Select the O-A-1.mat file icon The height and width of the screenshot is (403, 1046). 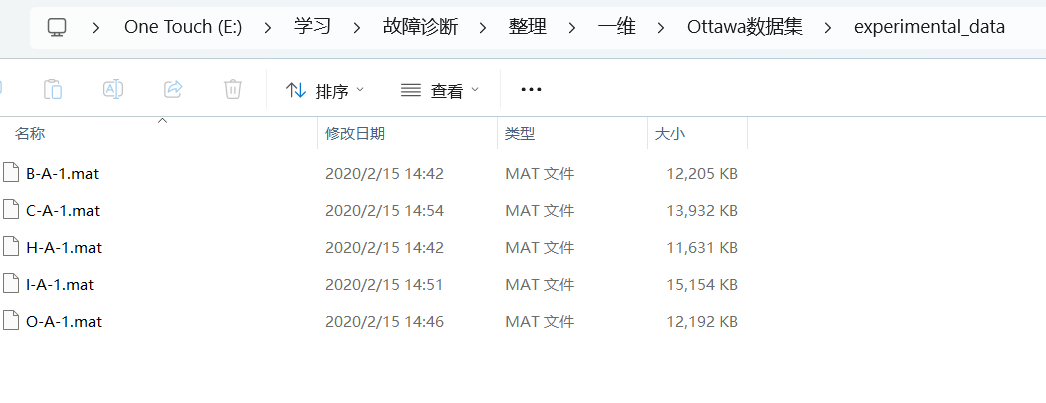tap(11, 322)
